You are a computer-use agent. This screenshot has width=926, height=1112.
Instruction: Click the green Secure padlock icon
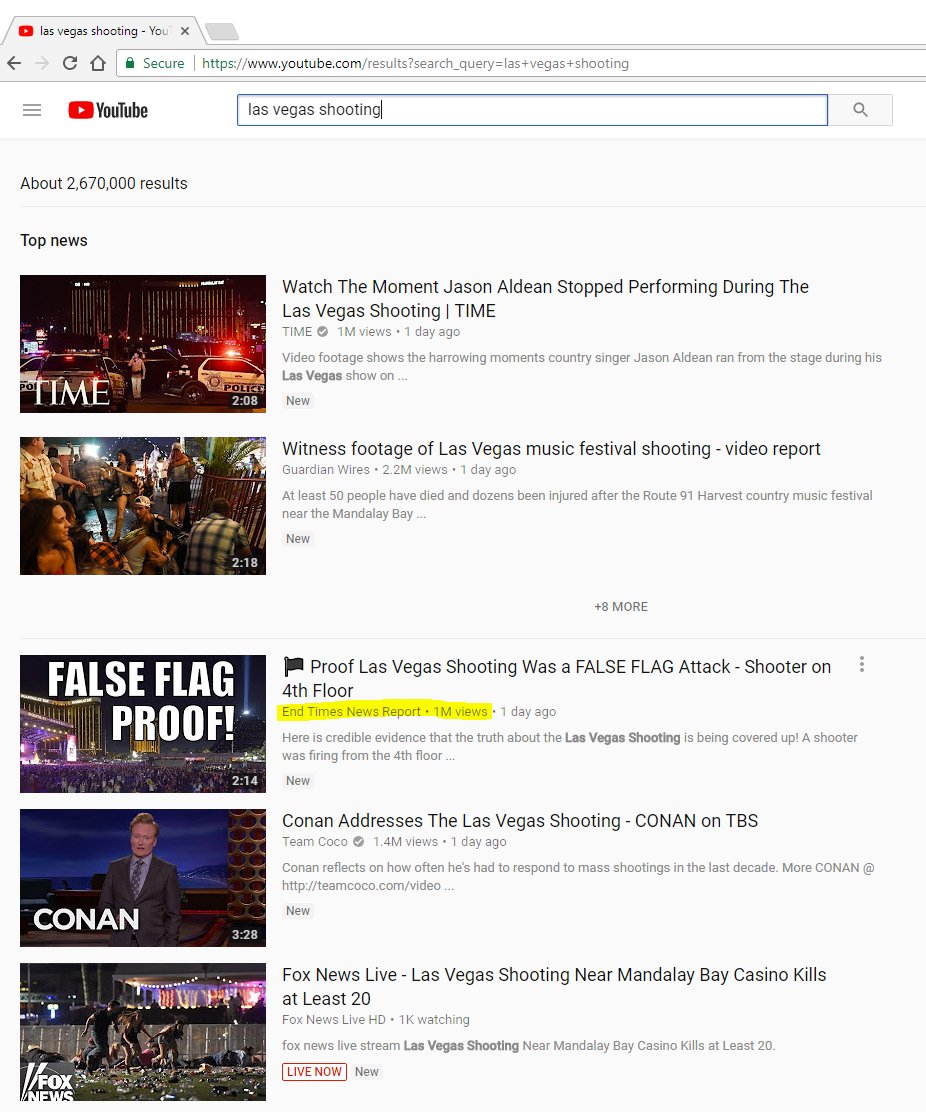[130, 63]
